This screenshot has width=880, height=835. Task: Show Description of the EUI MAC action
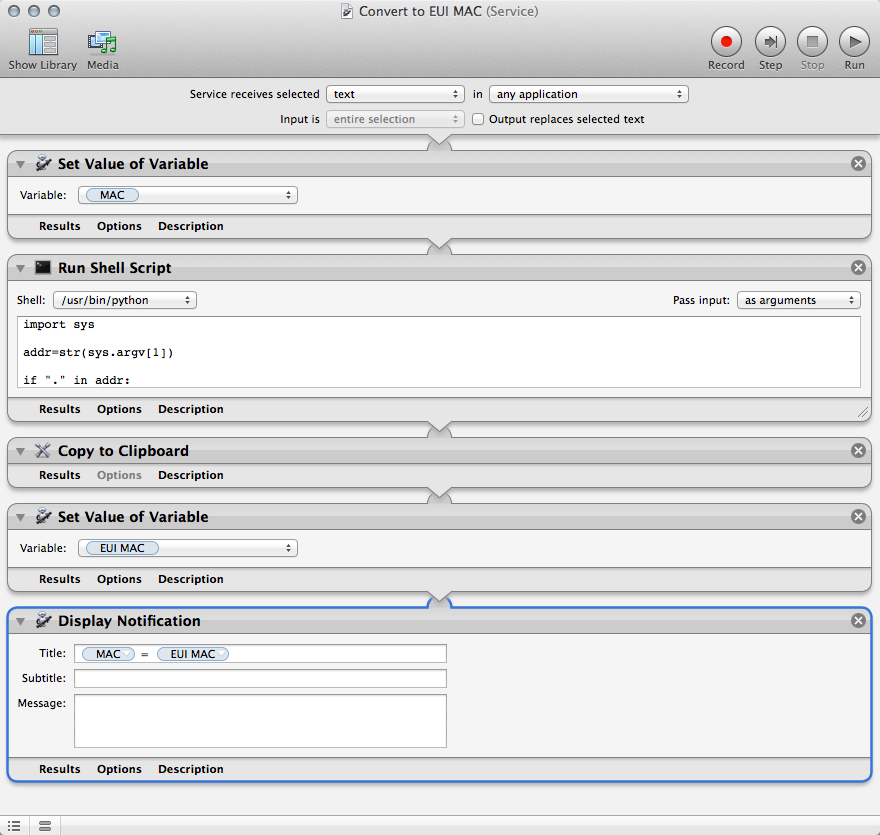point(191,579)
